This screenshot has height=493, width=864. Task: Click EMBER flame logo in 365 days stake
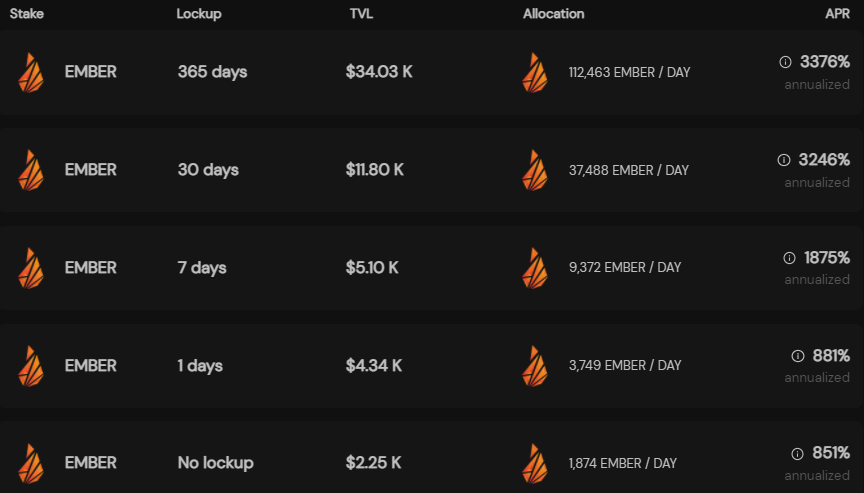tap(31, 72)
